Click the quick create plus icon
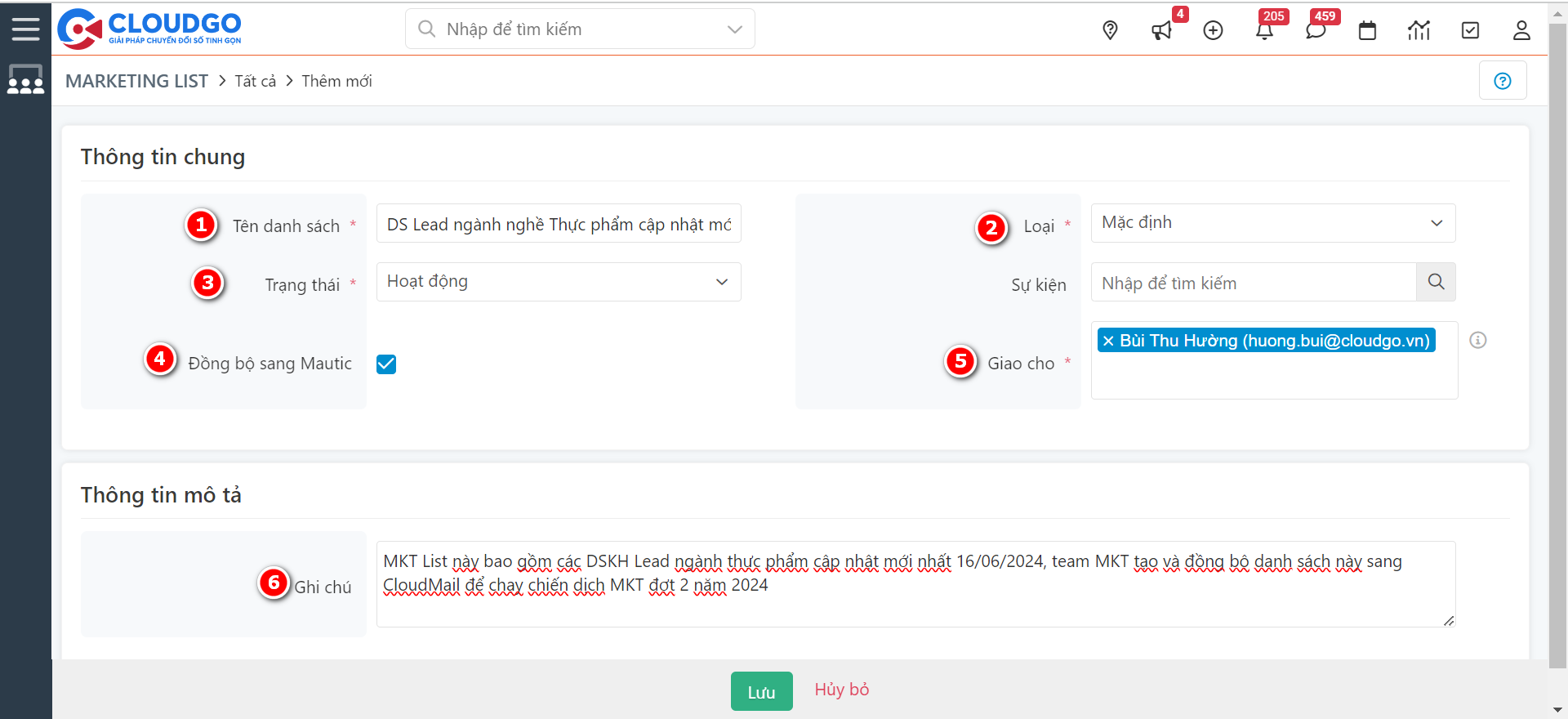Viewport: 1568px width, 719px height. [x=1213, y=31]
